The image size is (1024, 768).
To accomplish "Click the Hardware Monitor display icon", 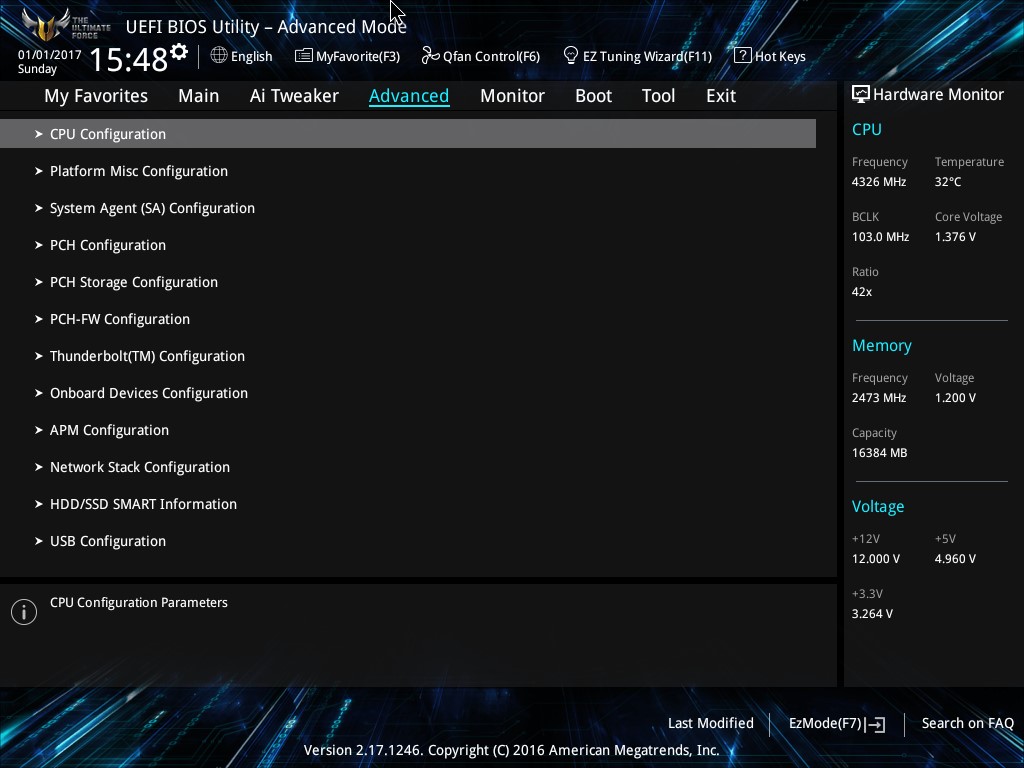I will point(861,95).
